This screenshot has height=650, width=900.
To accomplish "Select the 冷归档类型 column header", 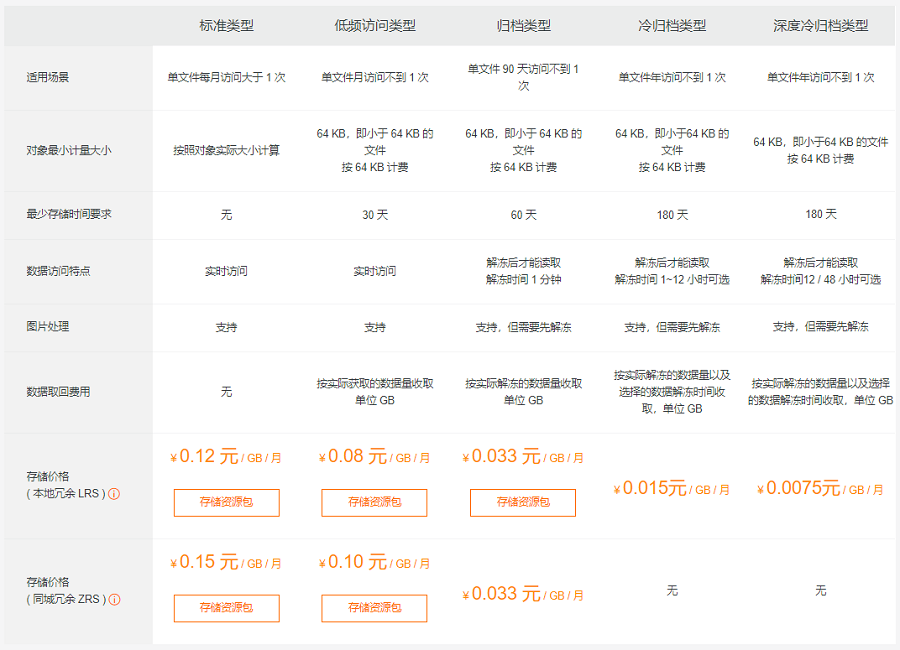I will 672,26.
